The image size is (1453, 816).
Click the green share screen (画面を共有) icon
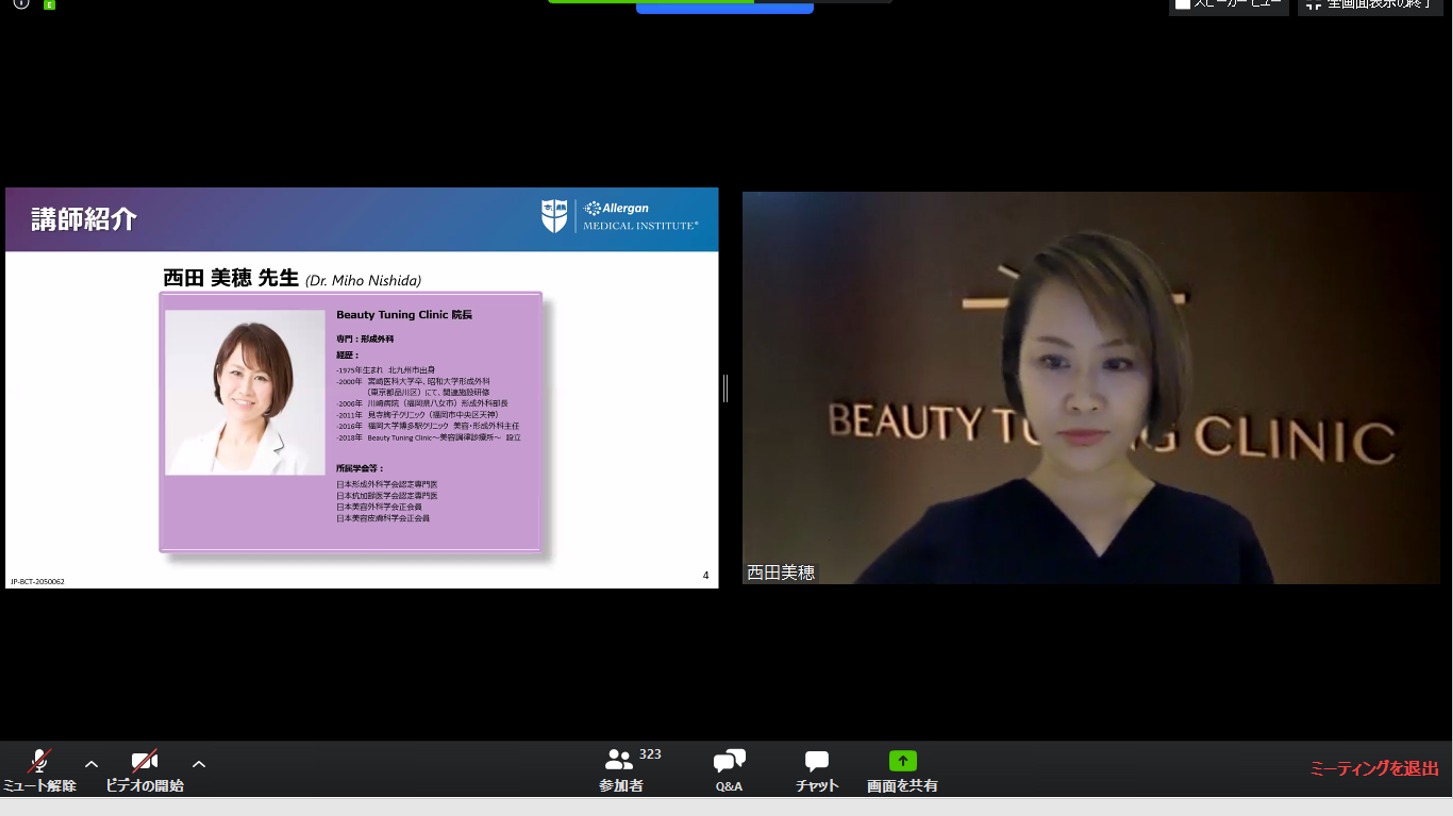(902, 761)
